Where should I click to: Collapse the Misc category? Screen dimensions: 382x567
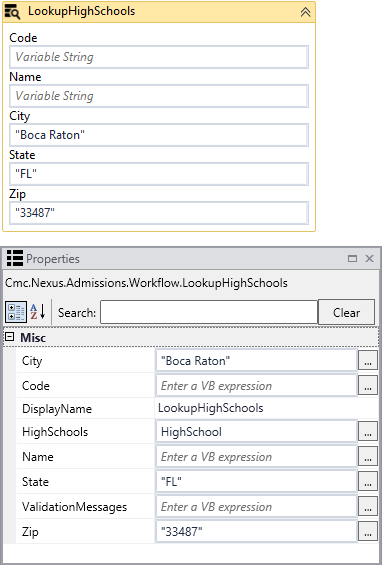pos(10,337)
